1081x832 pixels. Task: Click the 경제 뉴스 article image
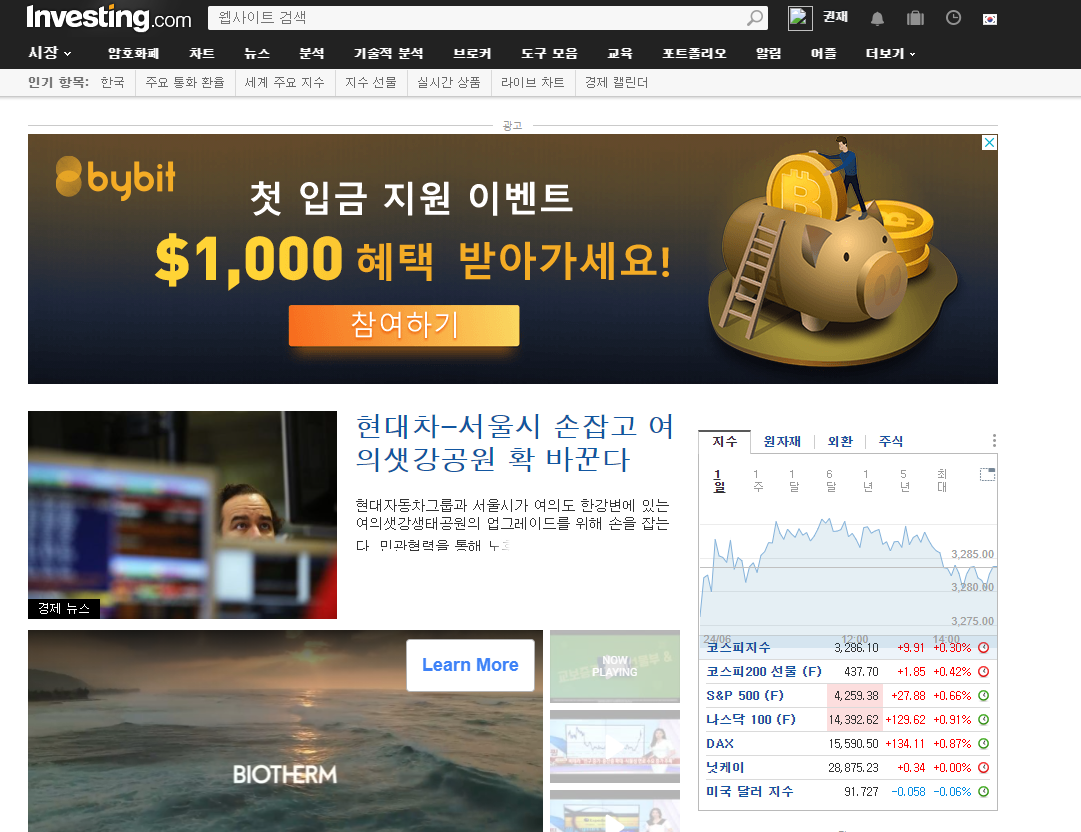[182, 515]
